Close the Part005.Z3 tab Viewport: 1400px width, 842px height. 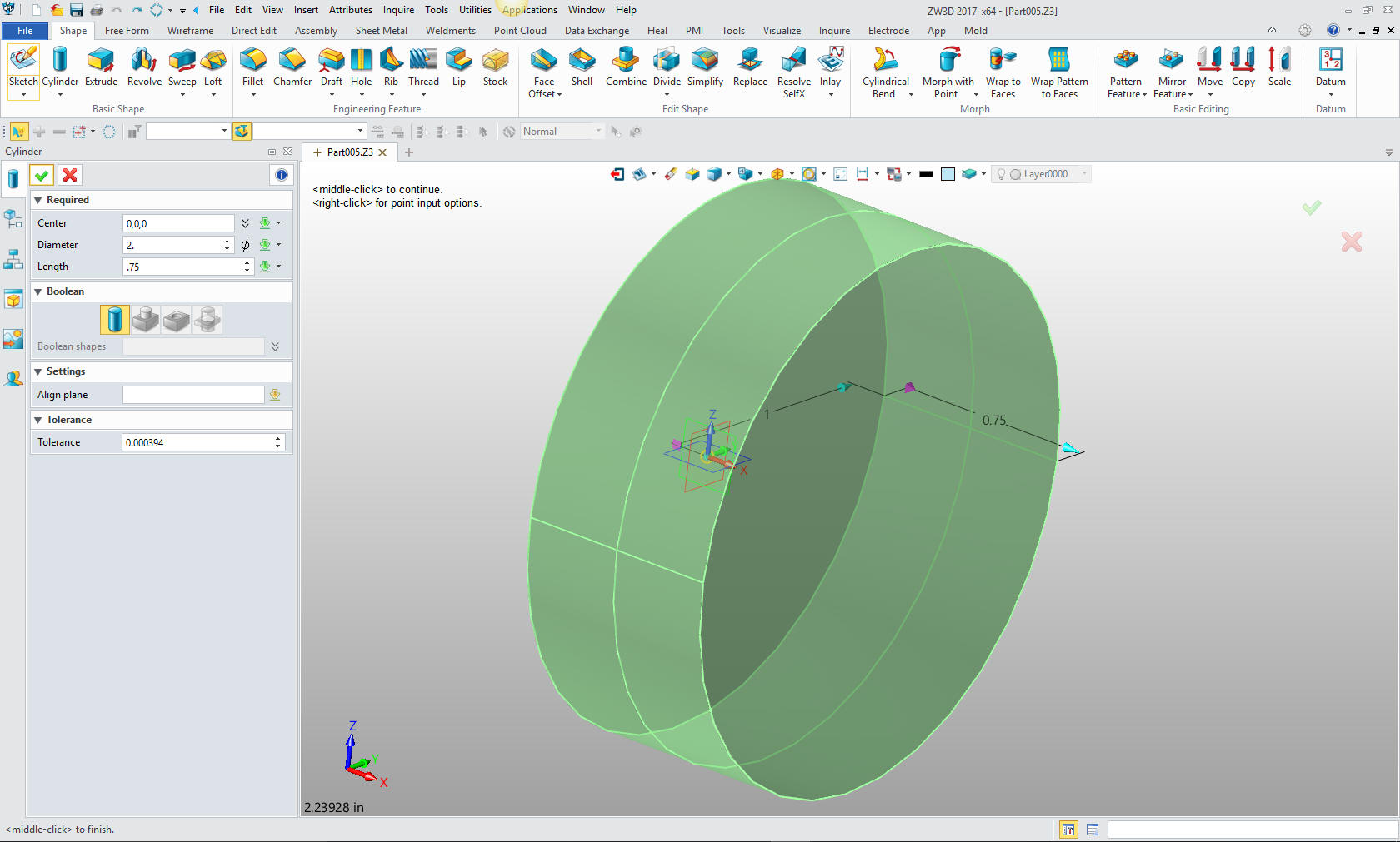[x=382, y=152]
